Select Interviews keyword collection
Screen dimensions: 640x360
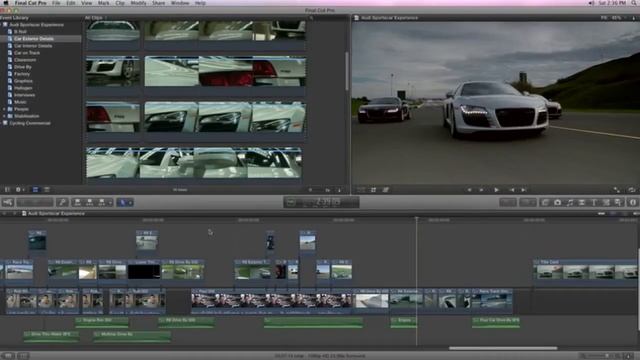[x=24, y=95]
